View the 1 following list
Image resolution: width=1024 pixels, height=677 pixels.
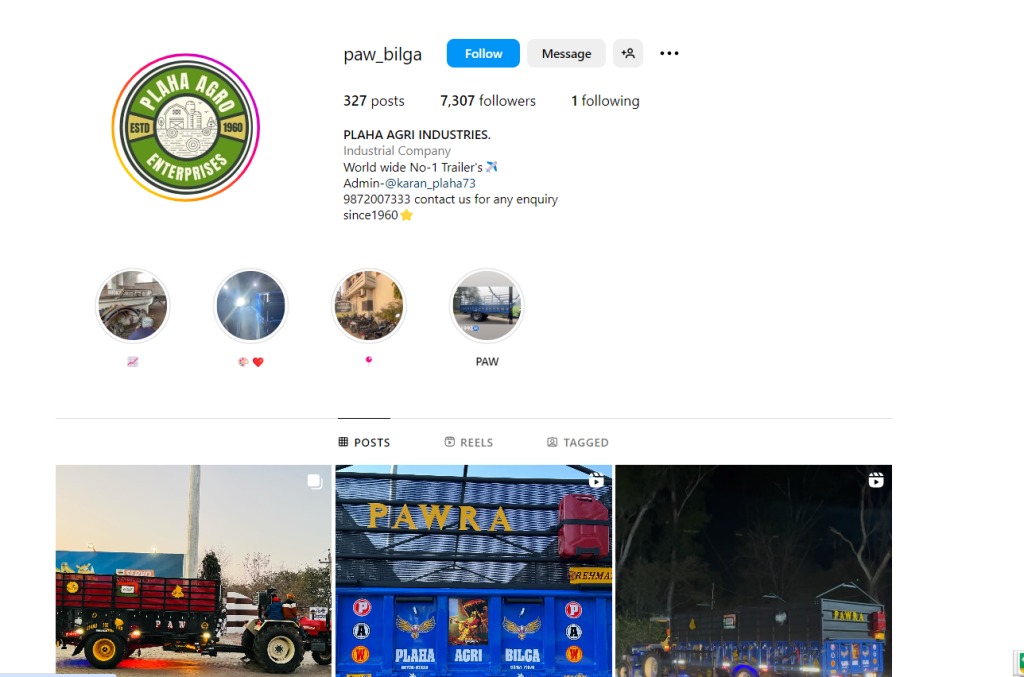[605, 101]
